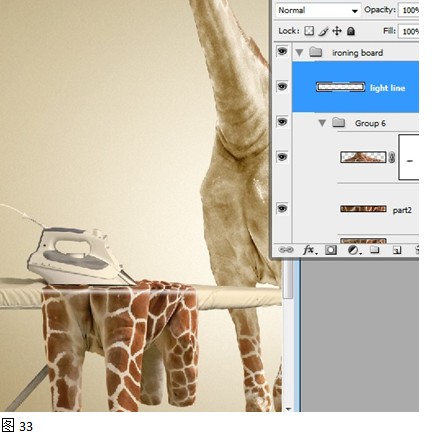
Task: Create a new group folder icon
Action: pos(375,250)
